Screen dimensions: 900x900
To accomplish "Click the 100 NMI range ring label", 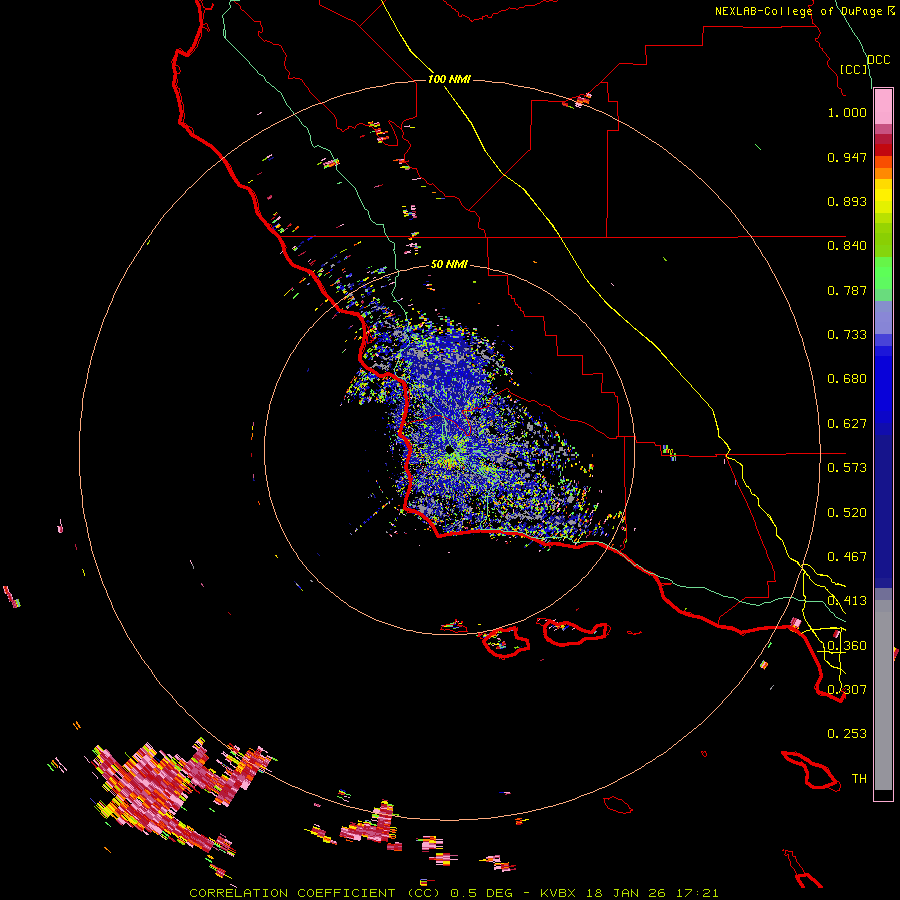I will click(449, 79).
